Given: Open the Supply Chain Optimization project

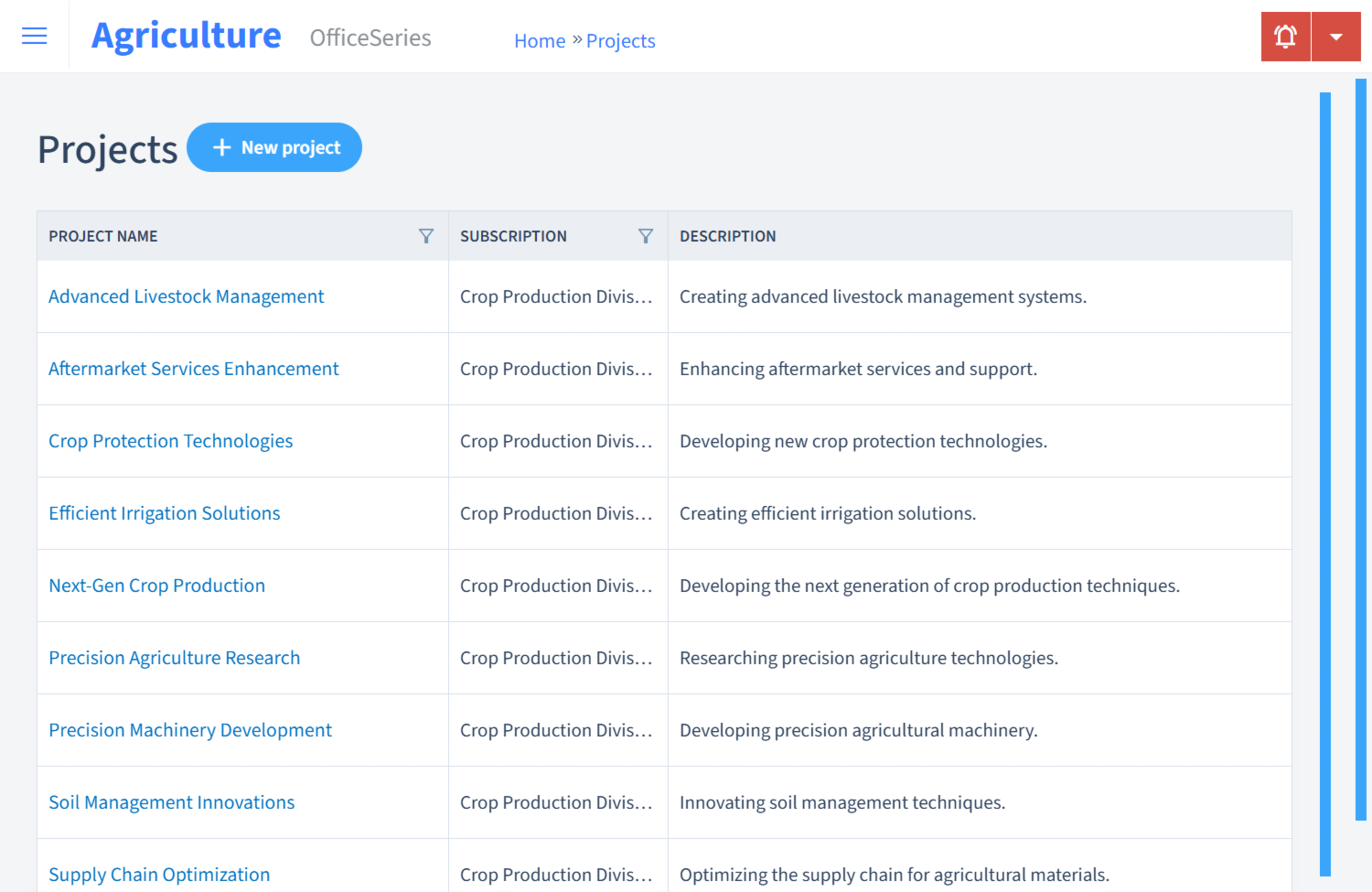Looking at the screenshot, I should [x=159, y=874].
